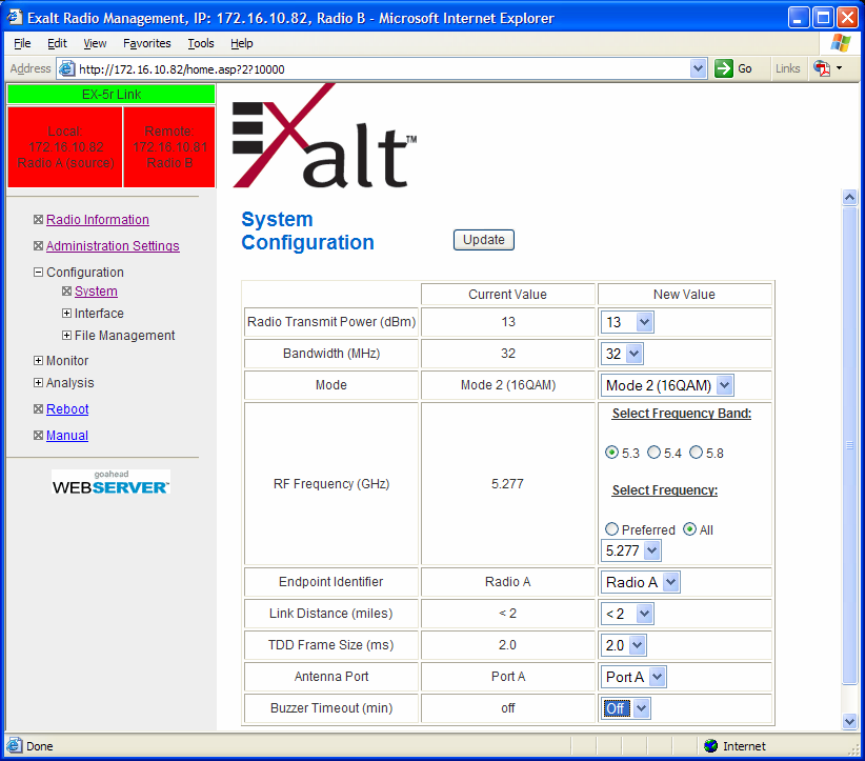Viewport: 865px width, 761px height.
Task: Click the System Configuration heading
Action: [x=308, y=231]
